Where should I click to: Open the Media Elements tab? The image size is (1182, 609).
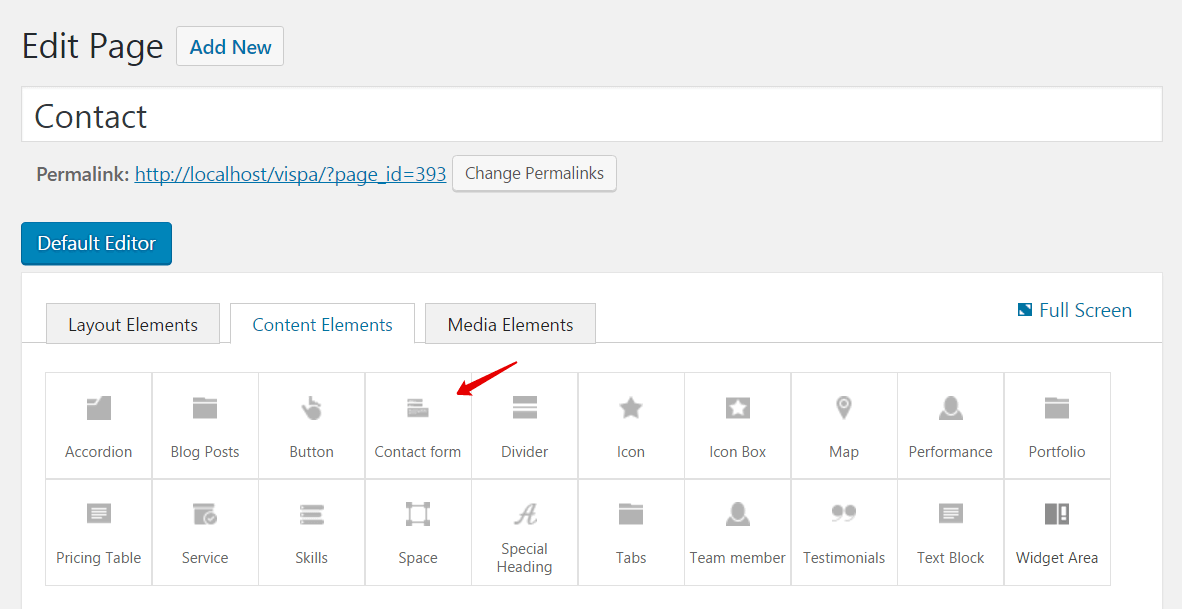tap(510, 325)
